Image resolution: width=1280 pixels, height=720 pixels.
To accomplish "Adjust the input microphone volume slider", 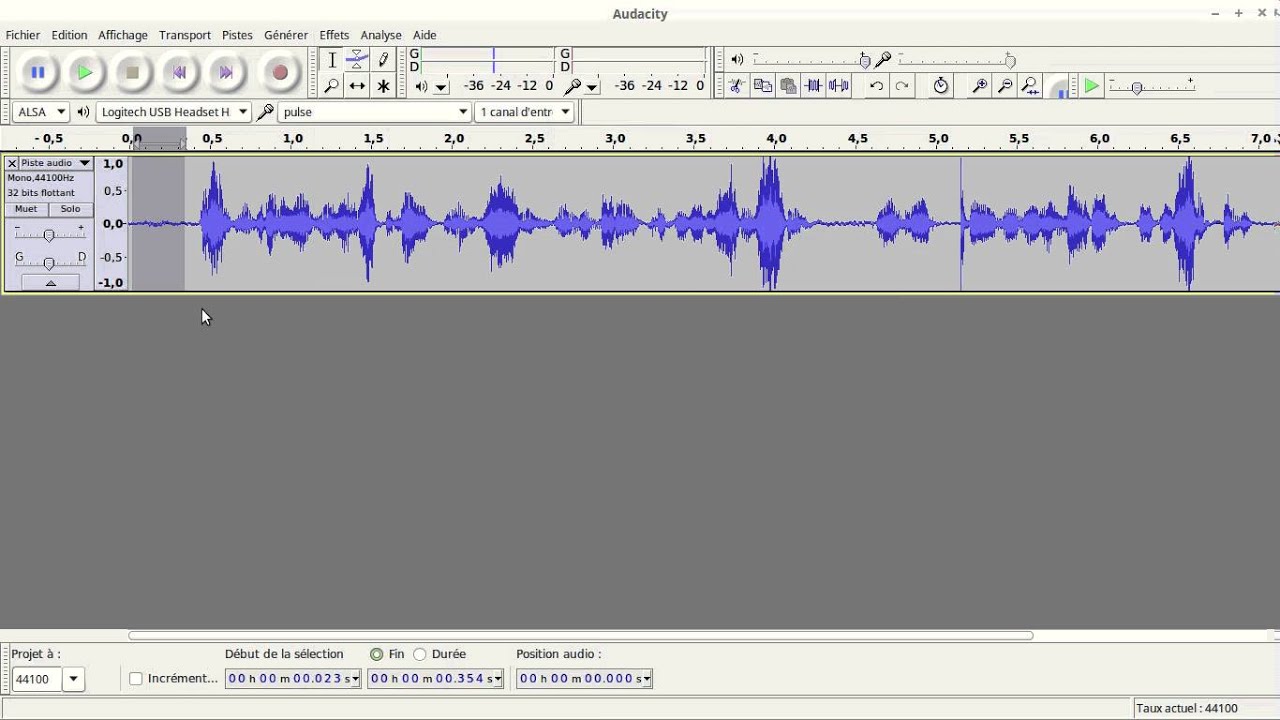I will [x=954, y=61].
